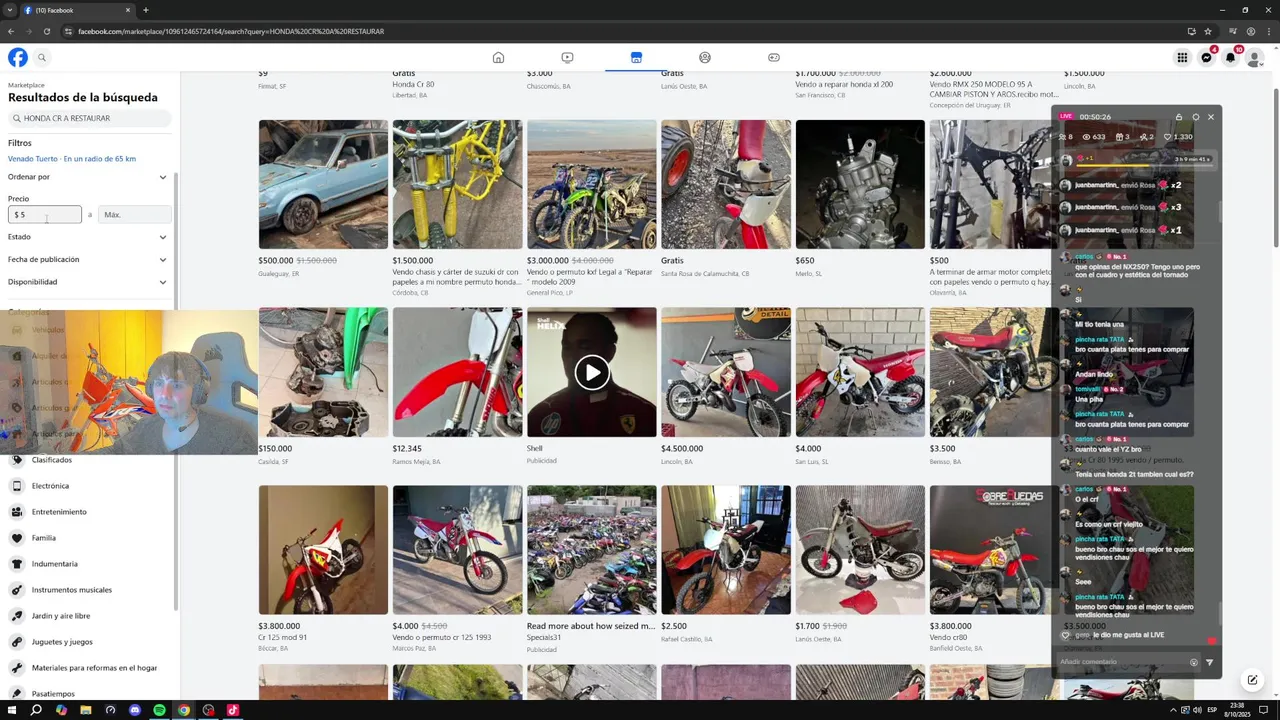Go to Facebook Home icon

click(498, 57)
